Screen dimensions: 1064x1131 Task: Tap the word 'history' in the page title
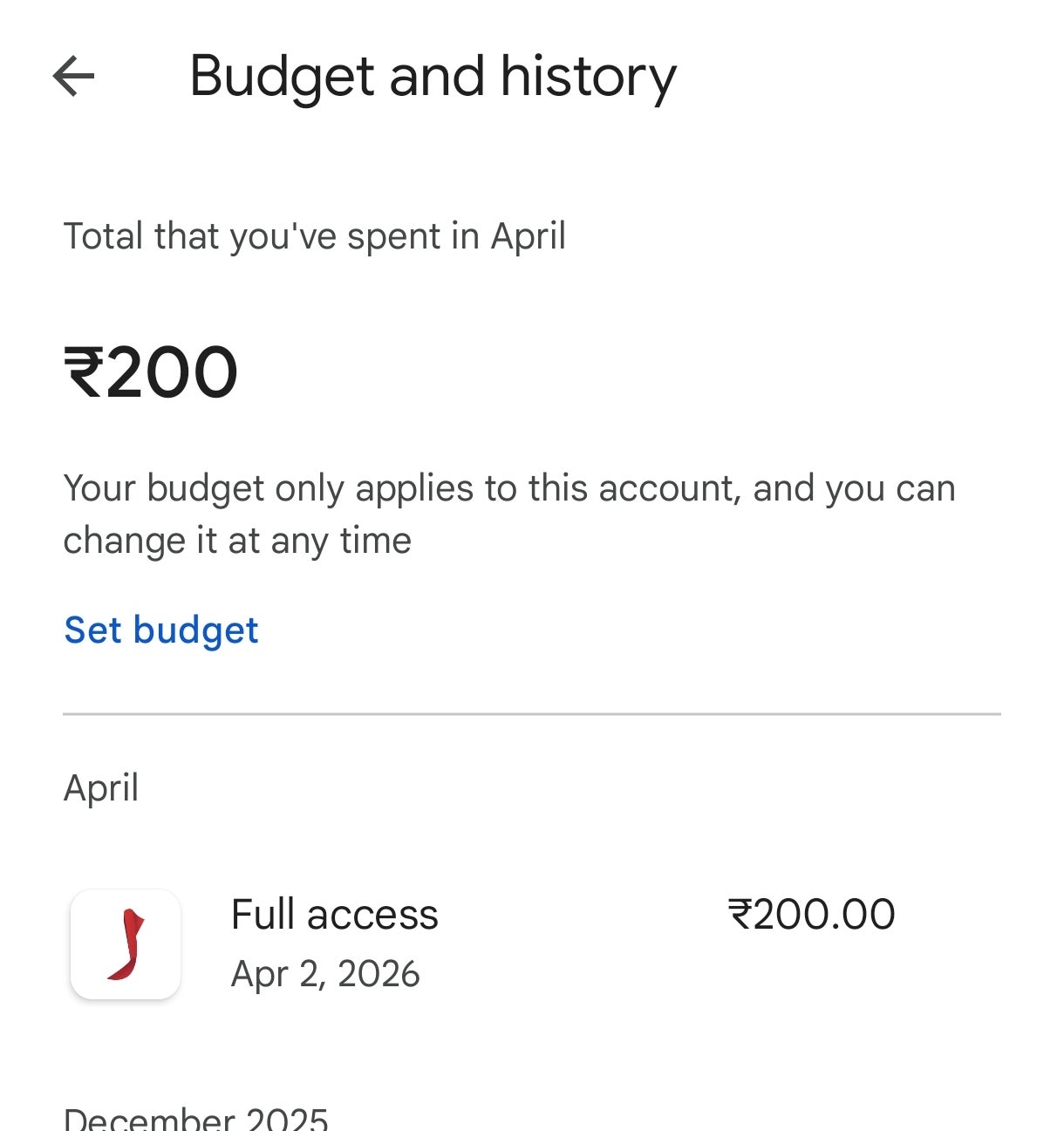[588, 77]
